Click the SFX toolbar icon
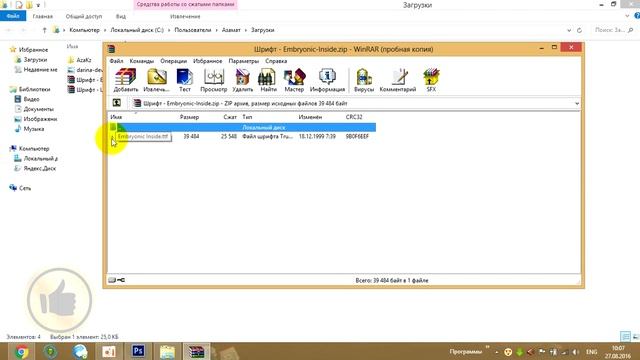640x360 pixels. point(431,80)
